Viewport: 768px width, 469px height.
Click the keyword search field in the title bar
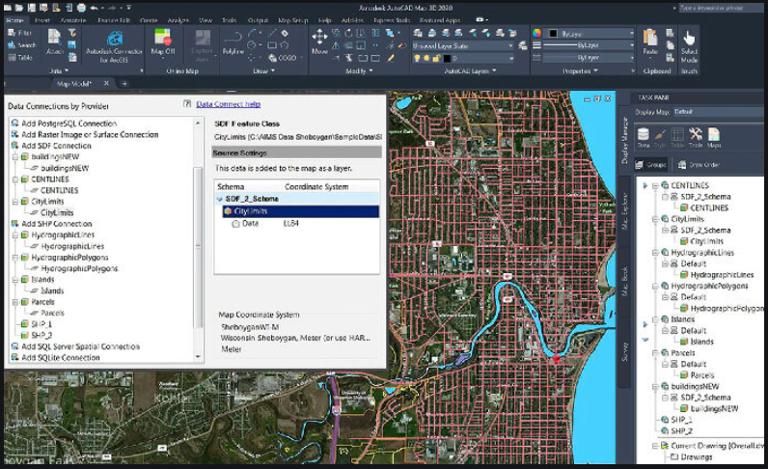click(x=722, y=8)
